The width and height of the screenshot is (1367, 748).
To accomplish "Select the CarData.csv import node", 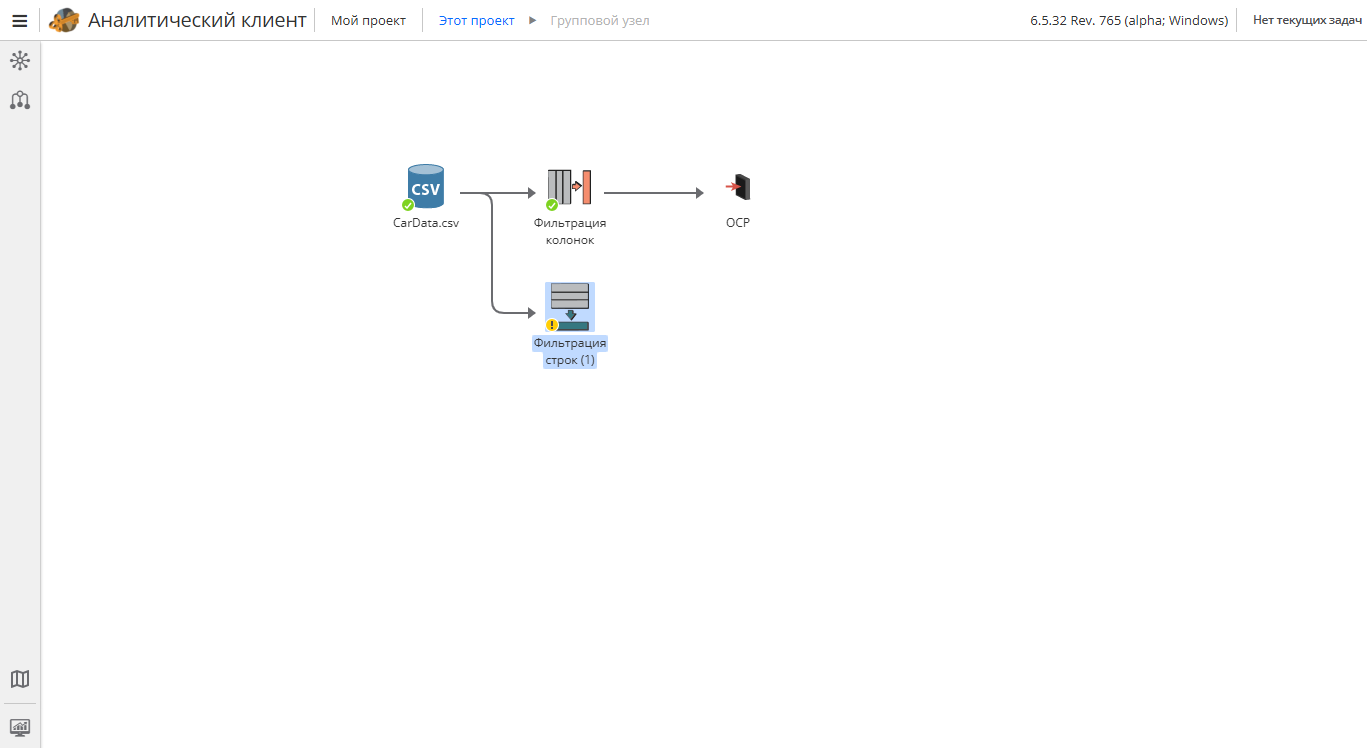I will pyautogui.click(x=426, y=188).
